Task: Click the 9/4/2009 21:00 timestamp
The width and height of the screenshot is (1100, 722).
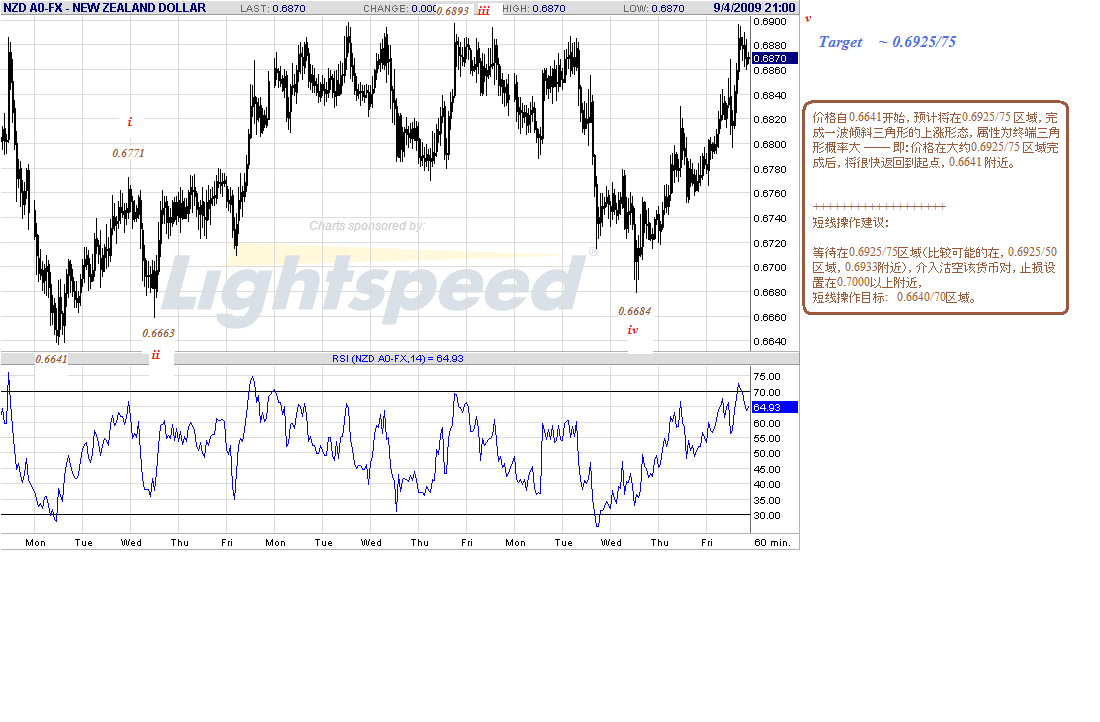Action: tap(754, 8)
